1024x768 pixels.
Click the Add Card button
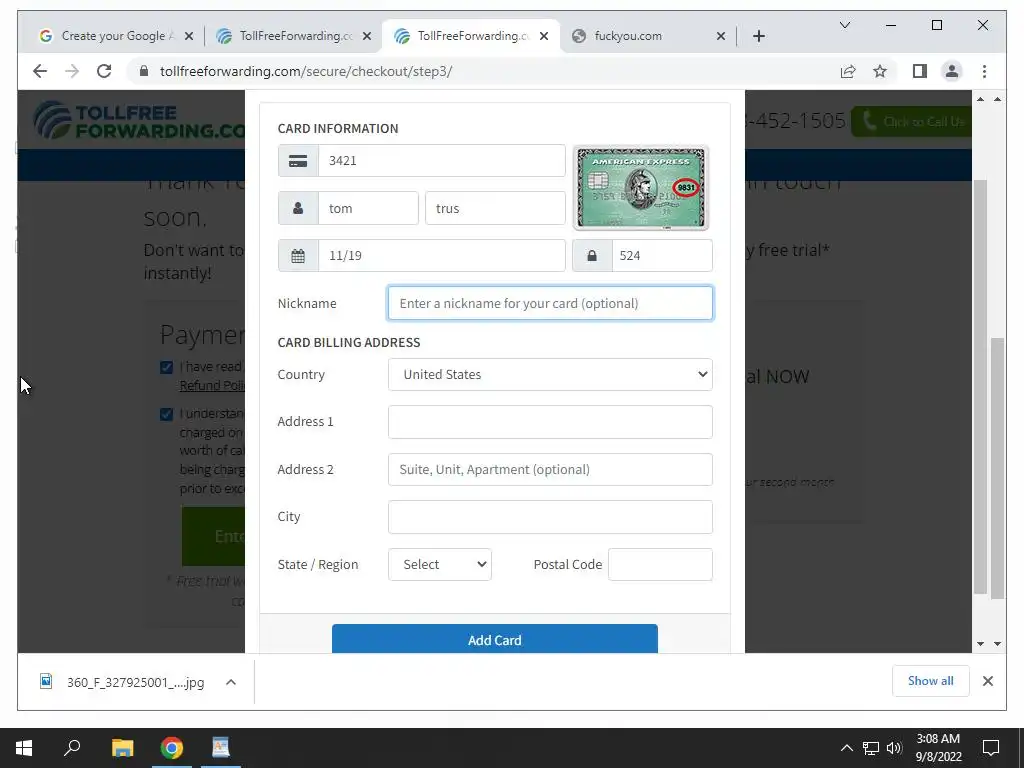495,639
